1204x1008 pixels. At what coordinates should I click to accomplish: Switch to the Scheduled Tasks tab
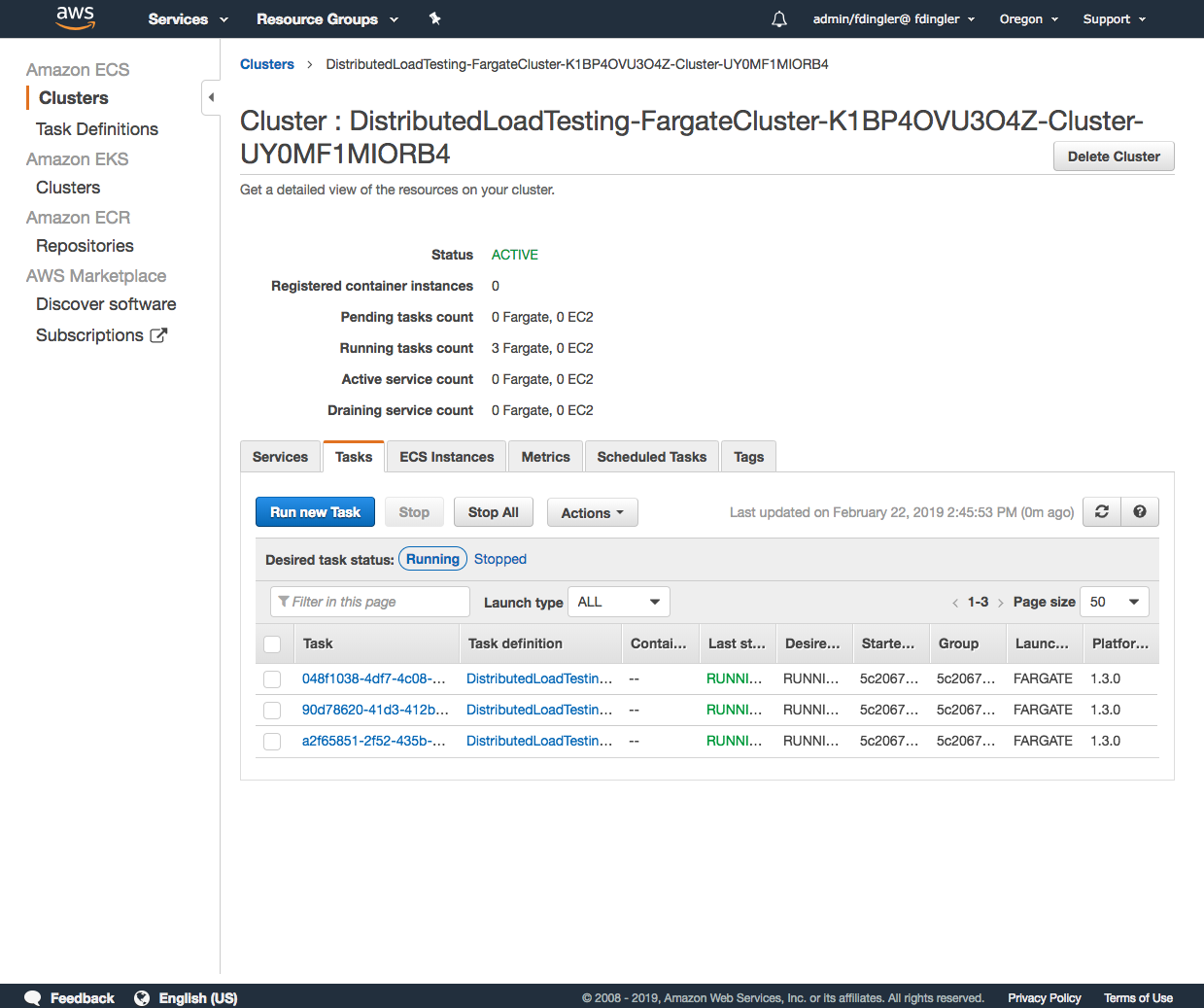652,457
